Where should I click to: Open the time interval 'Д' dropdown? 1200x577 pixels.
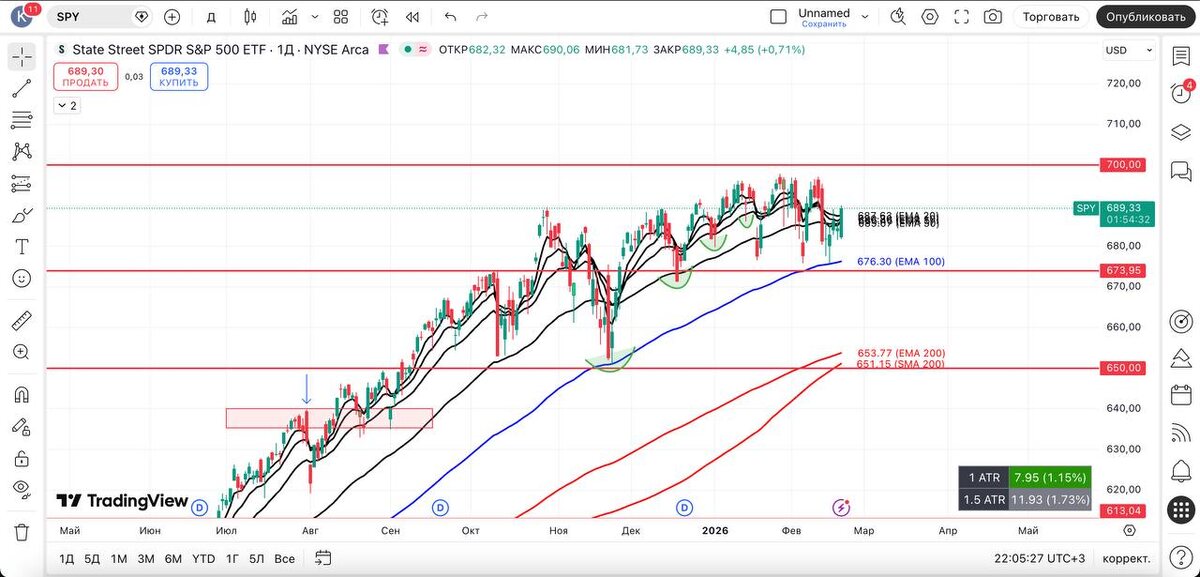point(211,17)
